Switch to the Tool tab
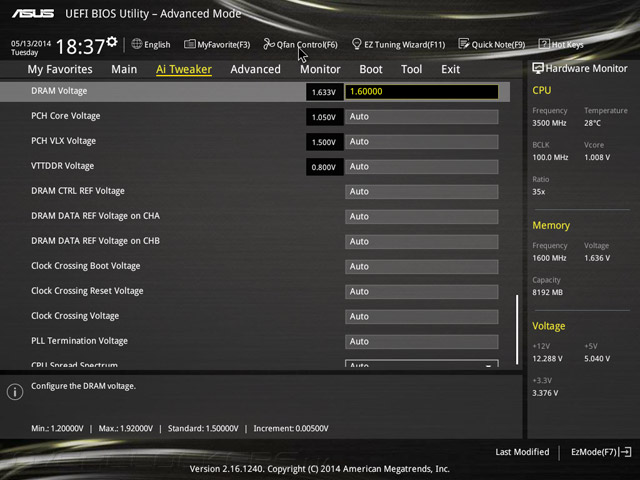The image size is (640, 480). click(411, 69)
